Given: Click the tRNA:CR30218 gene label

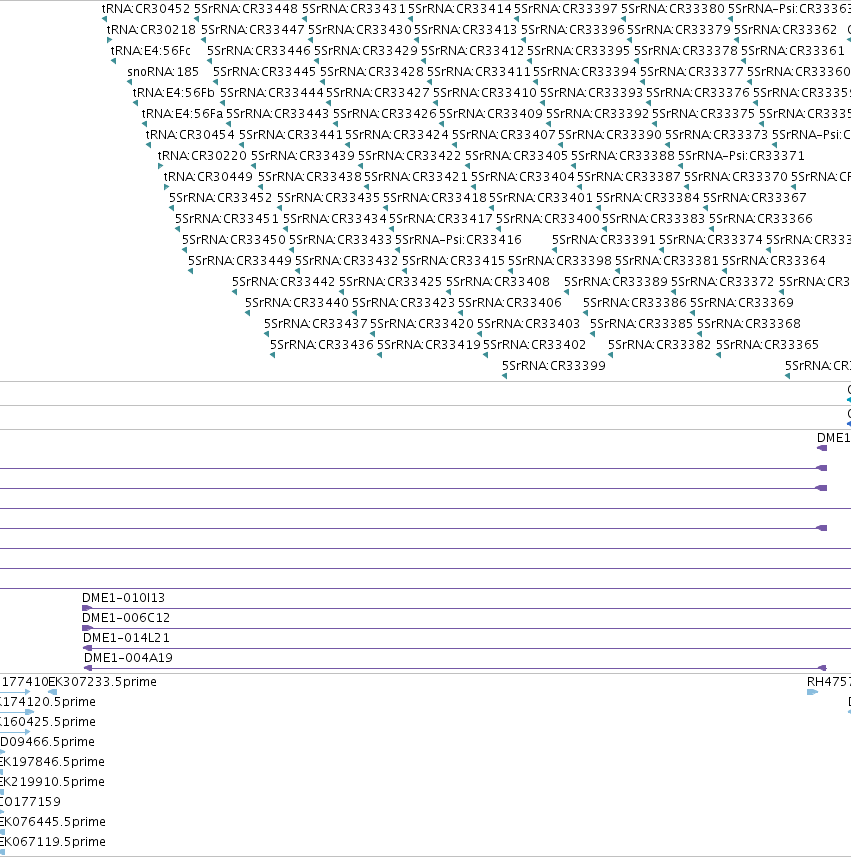Looking at the screenshot, I should pyautogui.click(x=151, y=30).
